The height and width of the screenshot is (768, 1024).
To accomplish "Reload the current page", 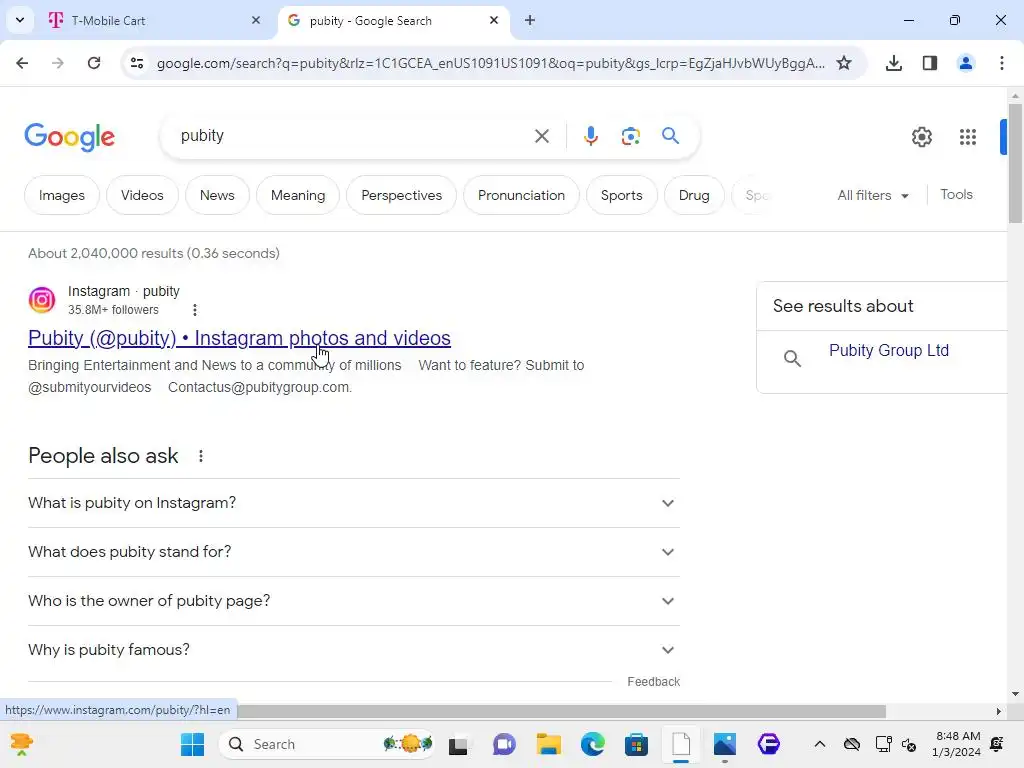I will (x=94, y=63).
